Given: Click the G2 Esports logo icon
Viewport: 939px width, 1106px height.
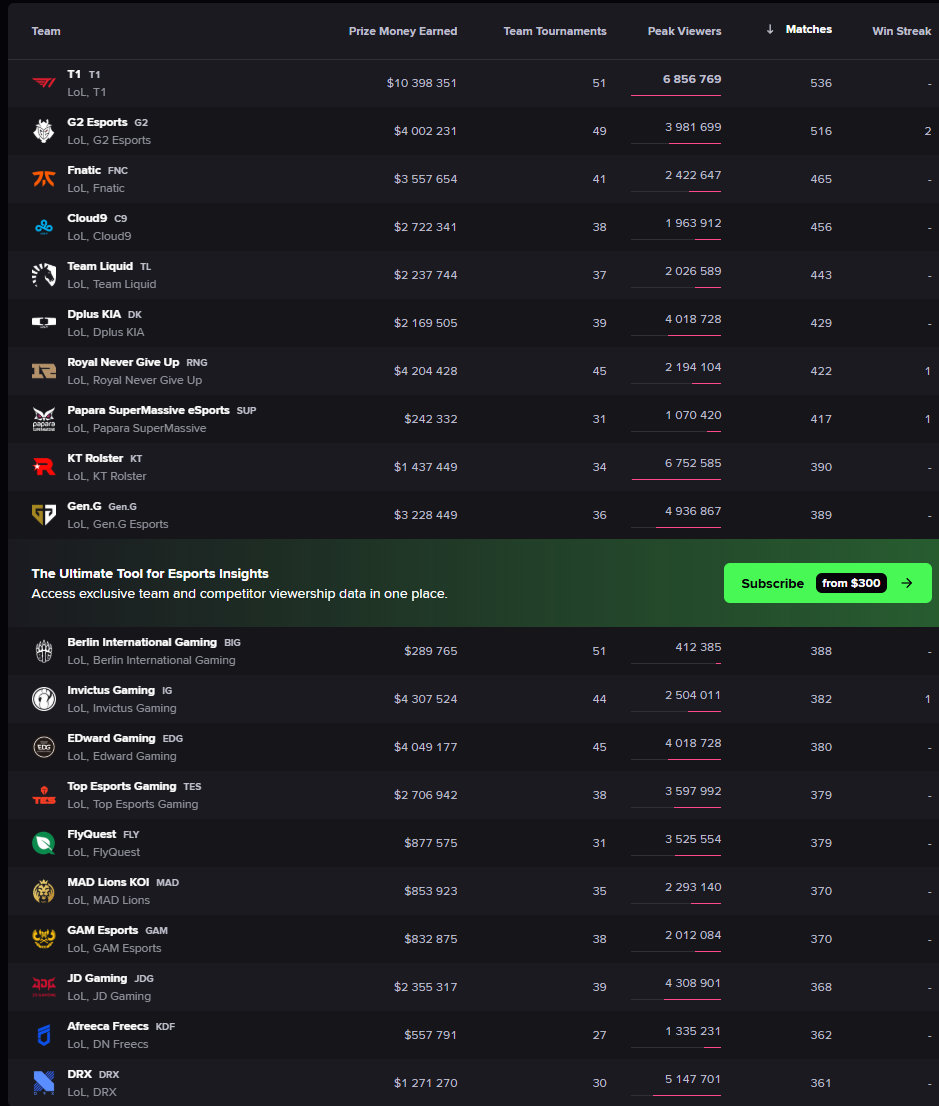Looking at the screenshot, I should click(x=44, y=131).
